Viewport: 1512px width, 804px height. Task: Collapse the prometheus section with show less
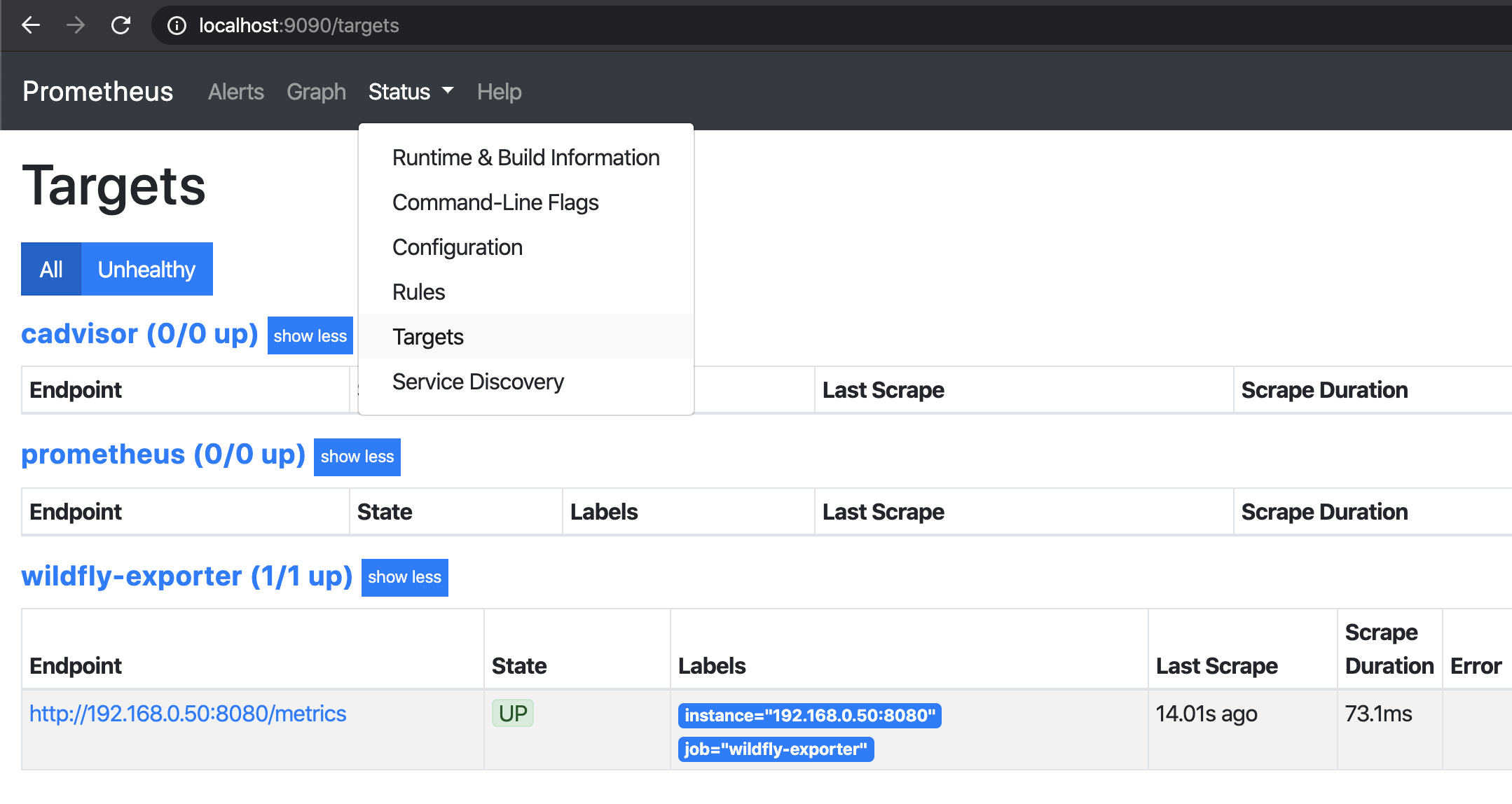357,457
